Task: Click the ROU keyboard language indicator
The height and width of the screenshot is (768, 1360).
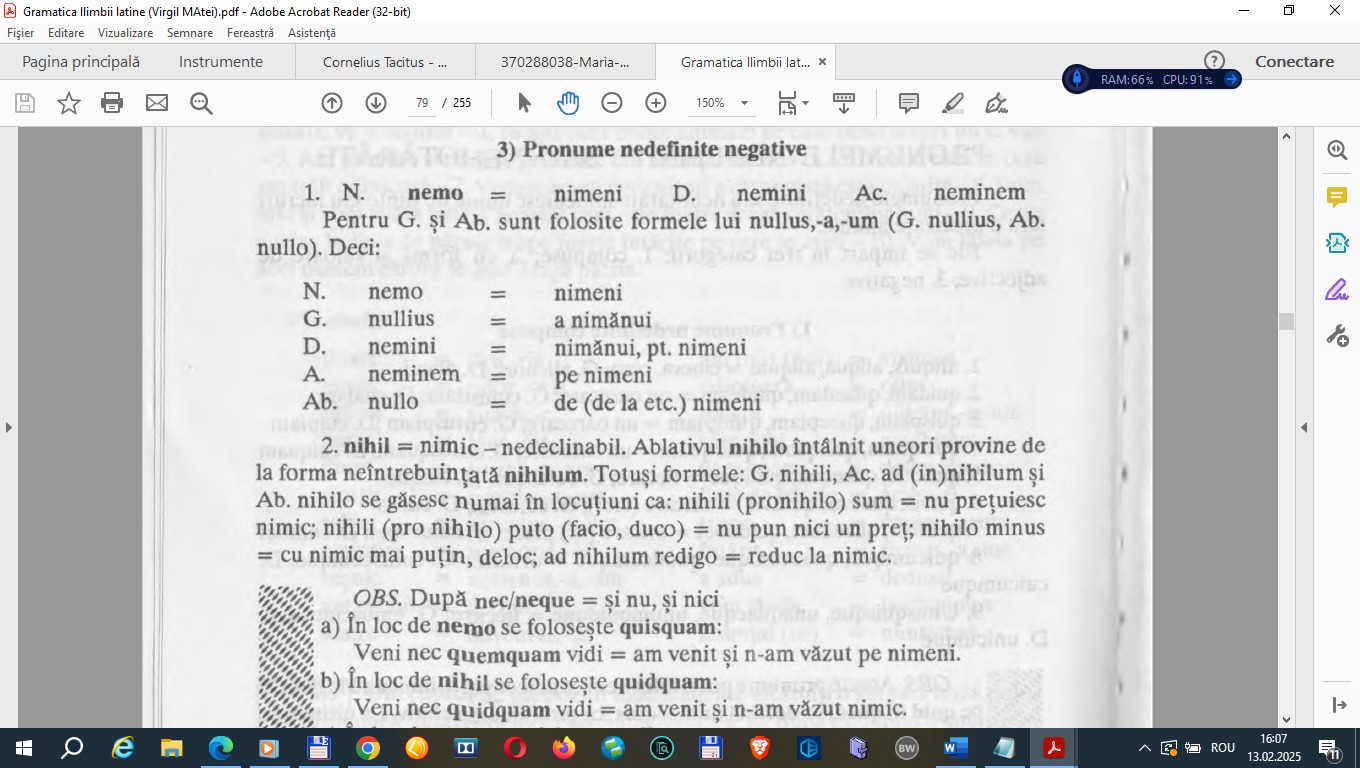Action: coord(1223,748)
